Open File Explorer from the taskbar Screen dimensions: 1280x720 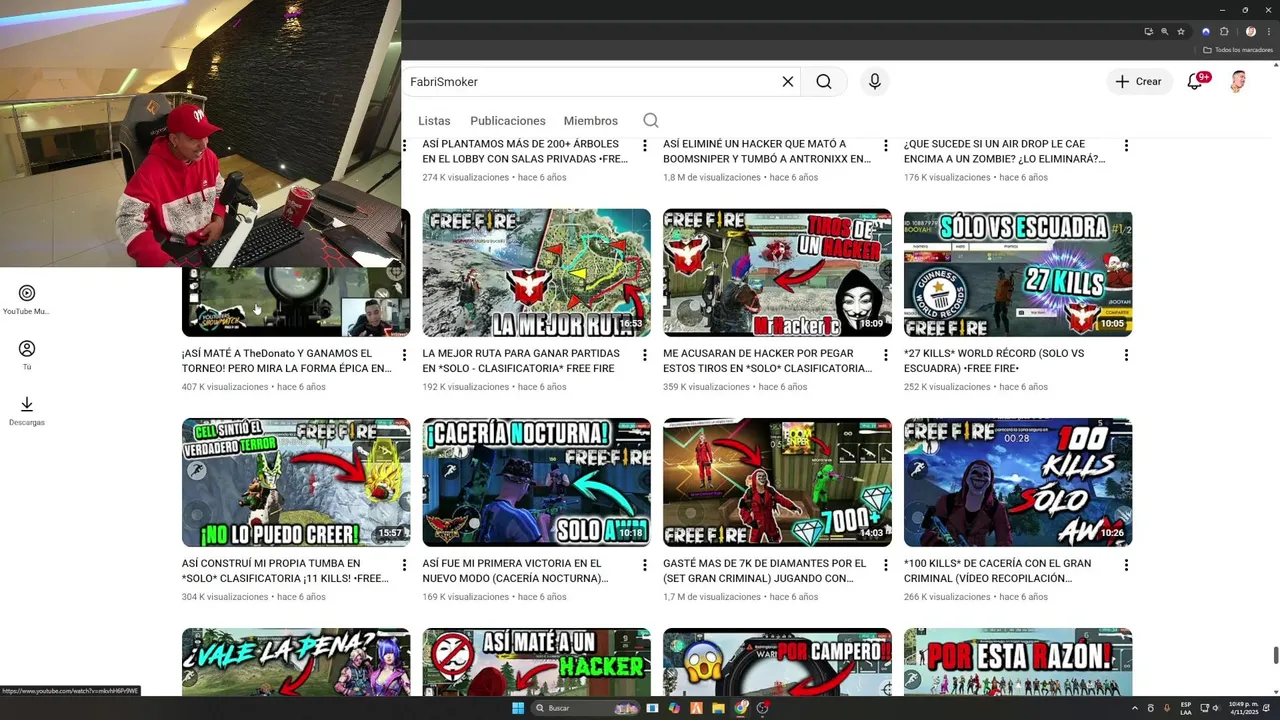(x=718, y=708)
